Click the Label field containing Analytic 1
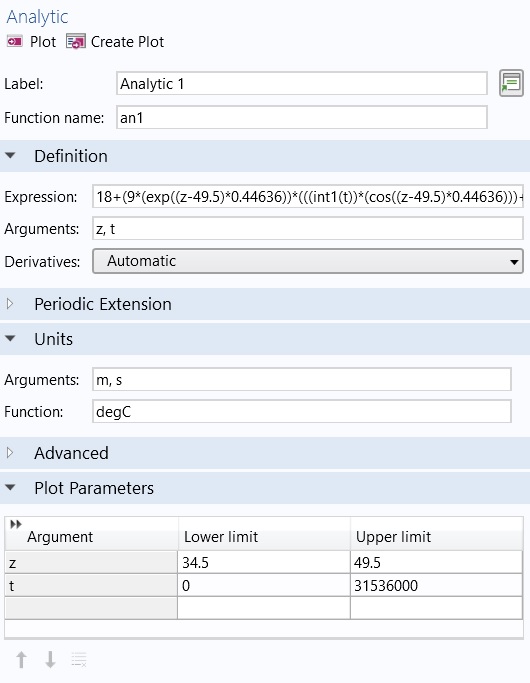 [301, 83]
